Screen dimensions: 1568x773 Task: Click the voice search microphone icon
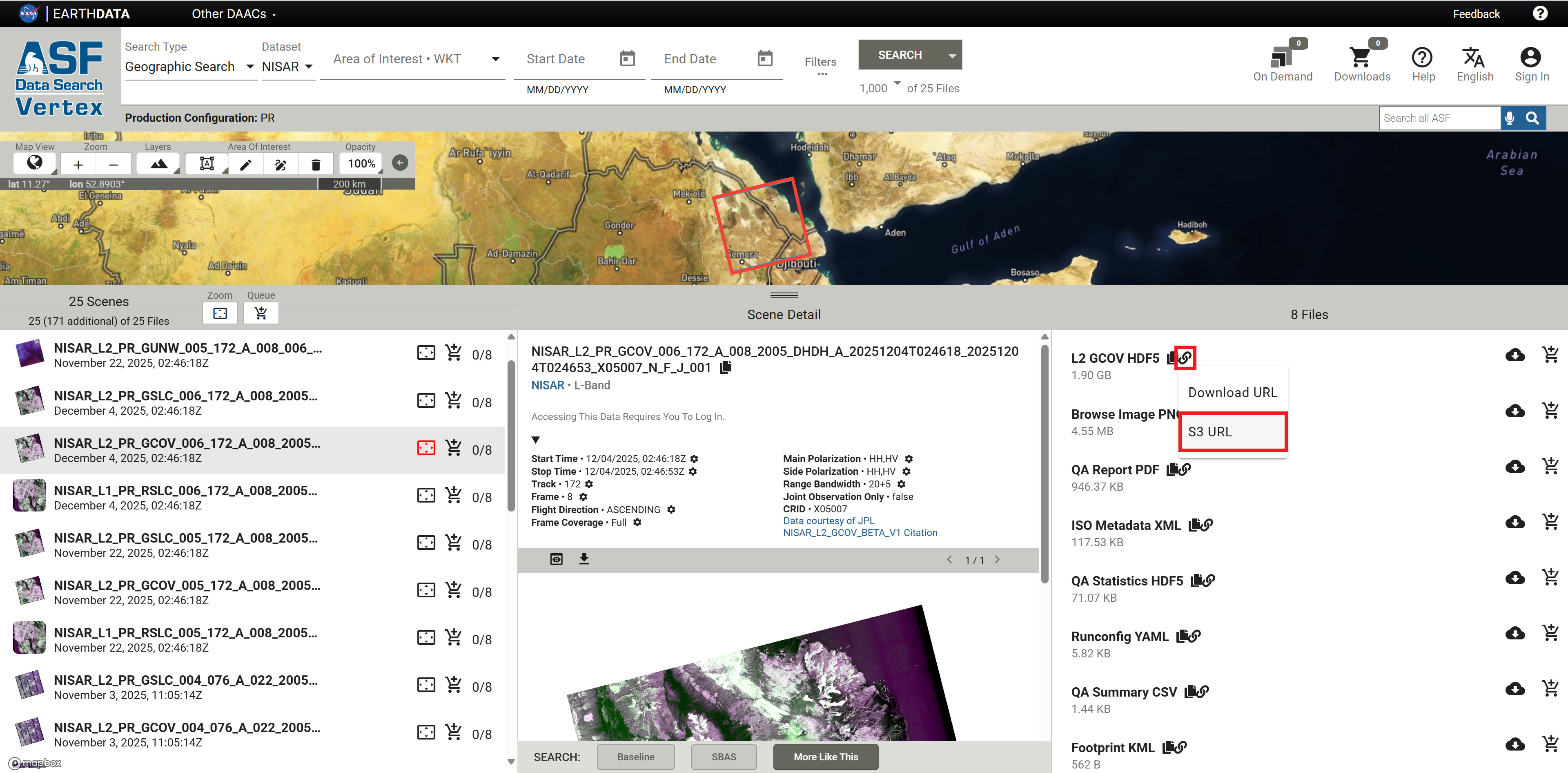click(x=1510, y=118)
